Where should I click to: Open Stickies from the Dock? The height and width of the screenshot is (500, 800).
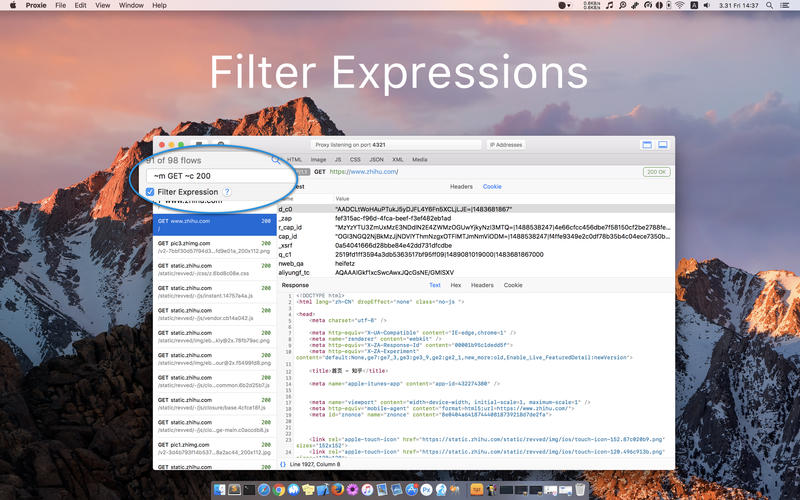(308, 490)
